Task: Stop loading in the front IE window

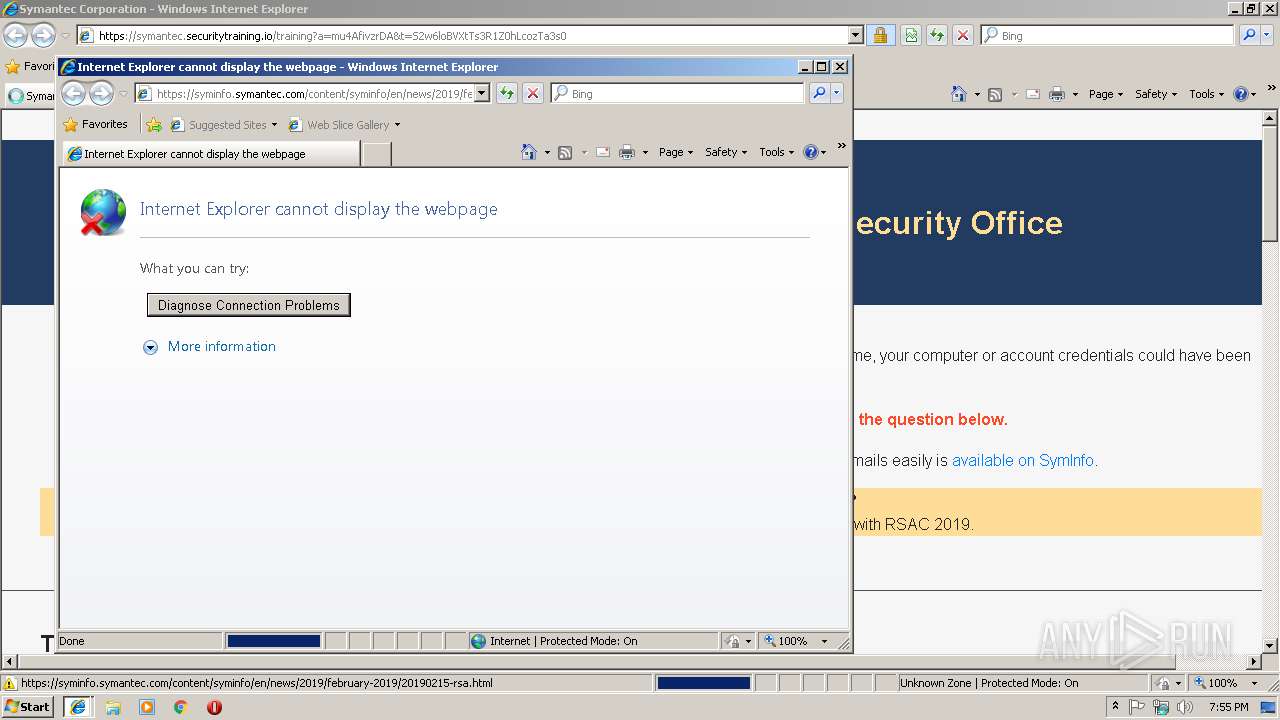Action: (x=533, y=93)
